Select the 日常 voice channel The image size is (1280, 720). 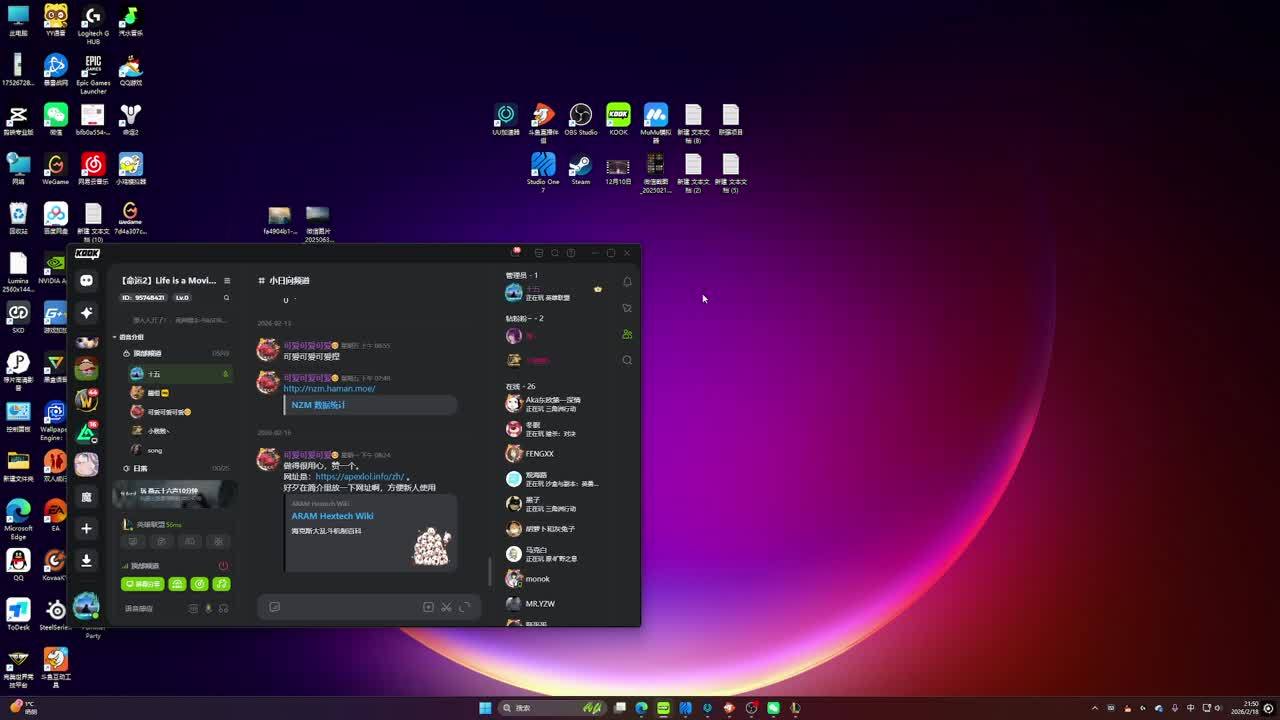pos(140,468)
